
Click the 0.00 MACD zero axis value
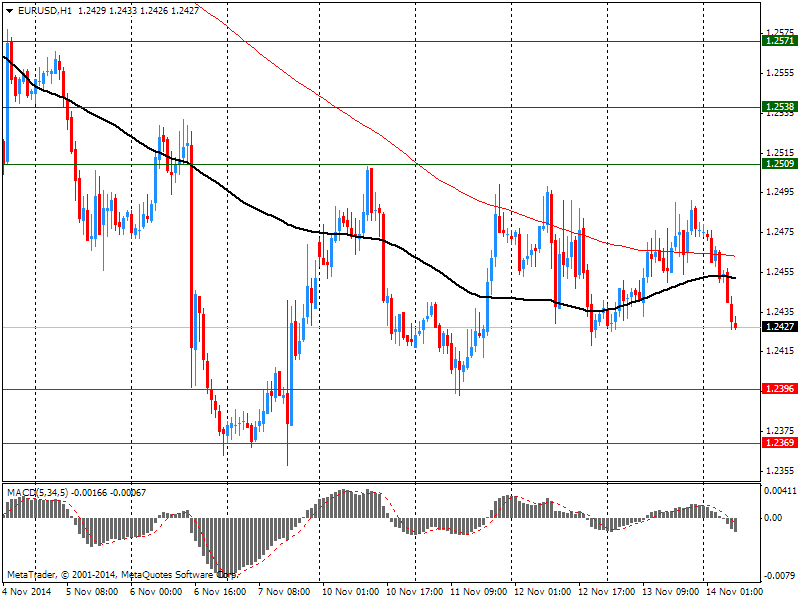(773, 517)
